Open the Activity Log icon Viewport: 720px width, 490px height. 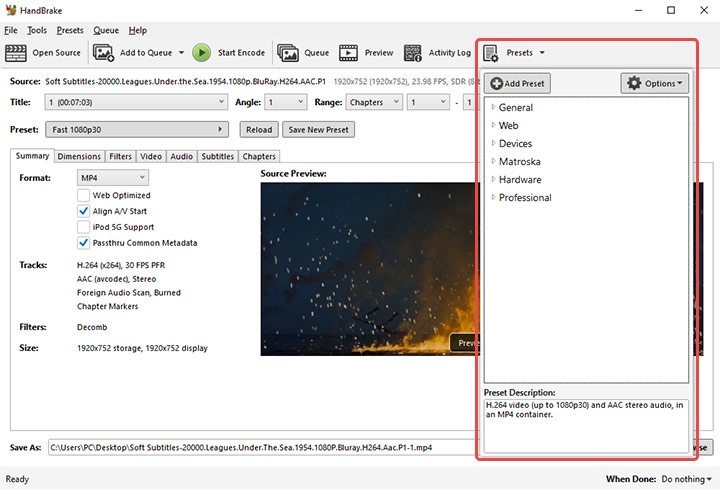tap(412, 53)
